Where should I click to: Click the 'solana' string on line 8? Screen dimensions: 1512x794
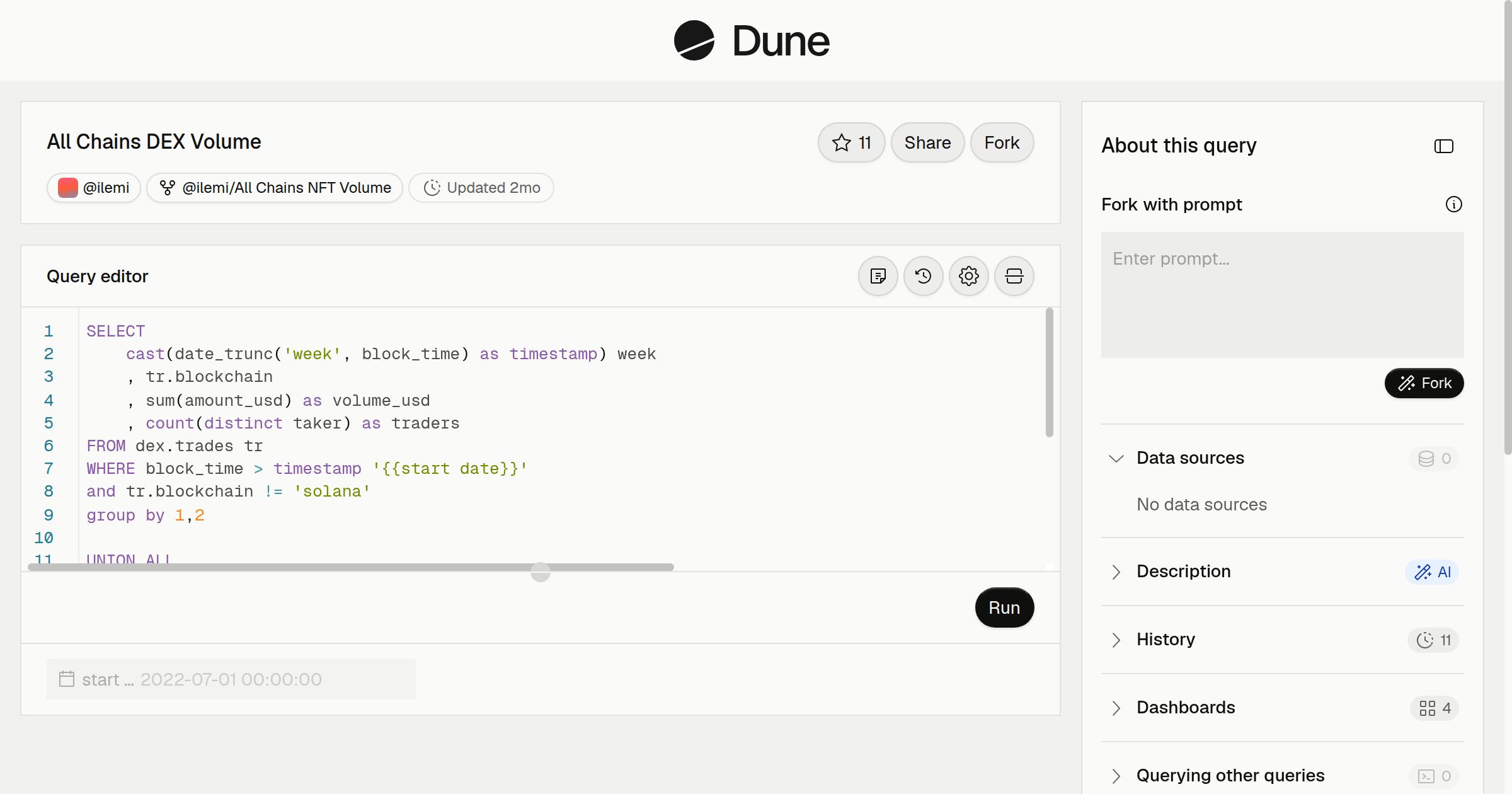[x=331, y=491]
